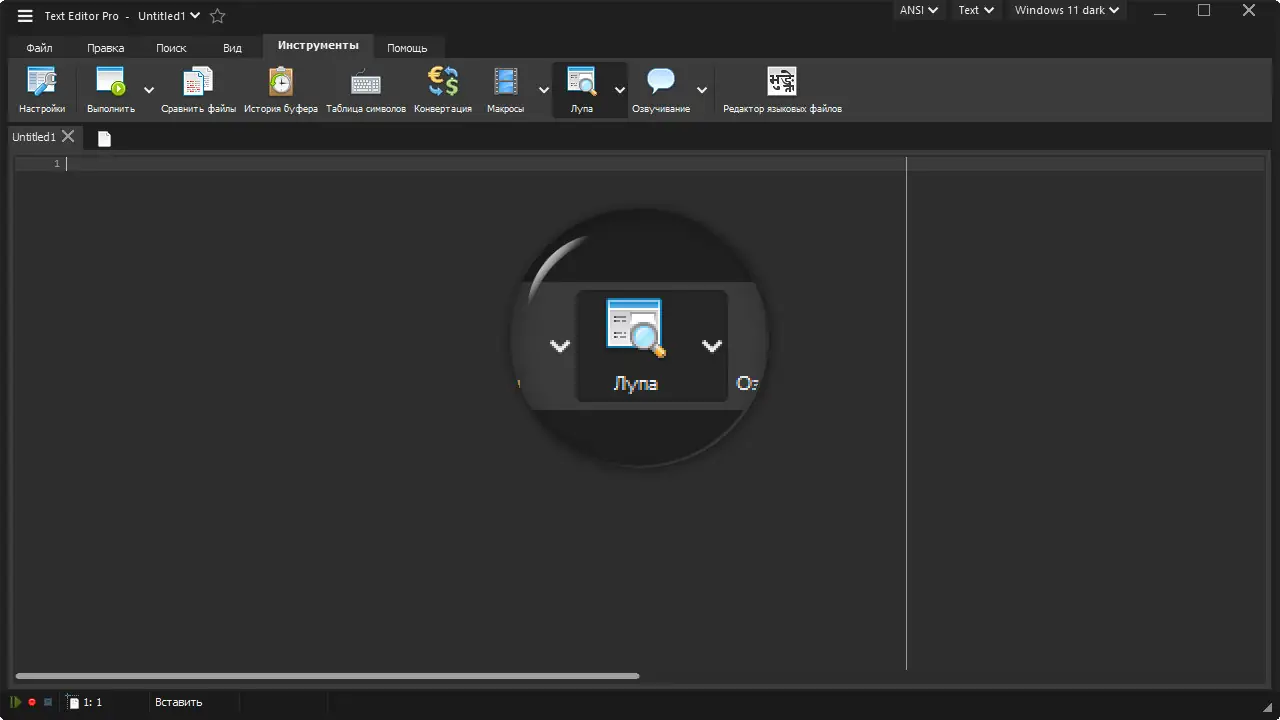Screen dimensions: 1280x720
Task: Stop macro using status bar square button
Action: pyautogui.click(x=47, y=702)
